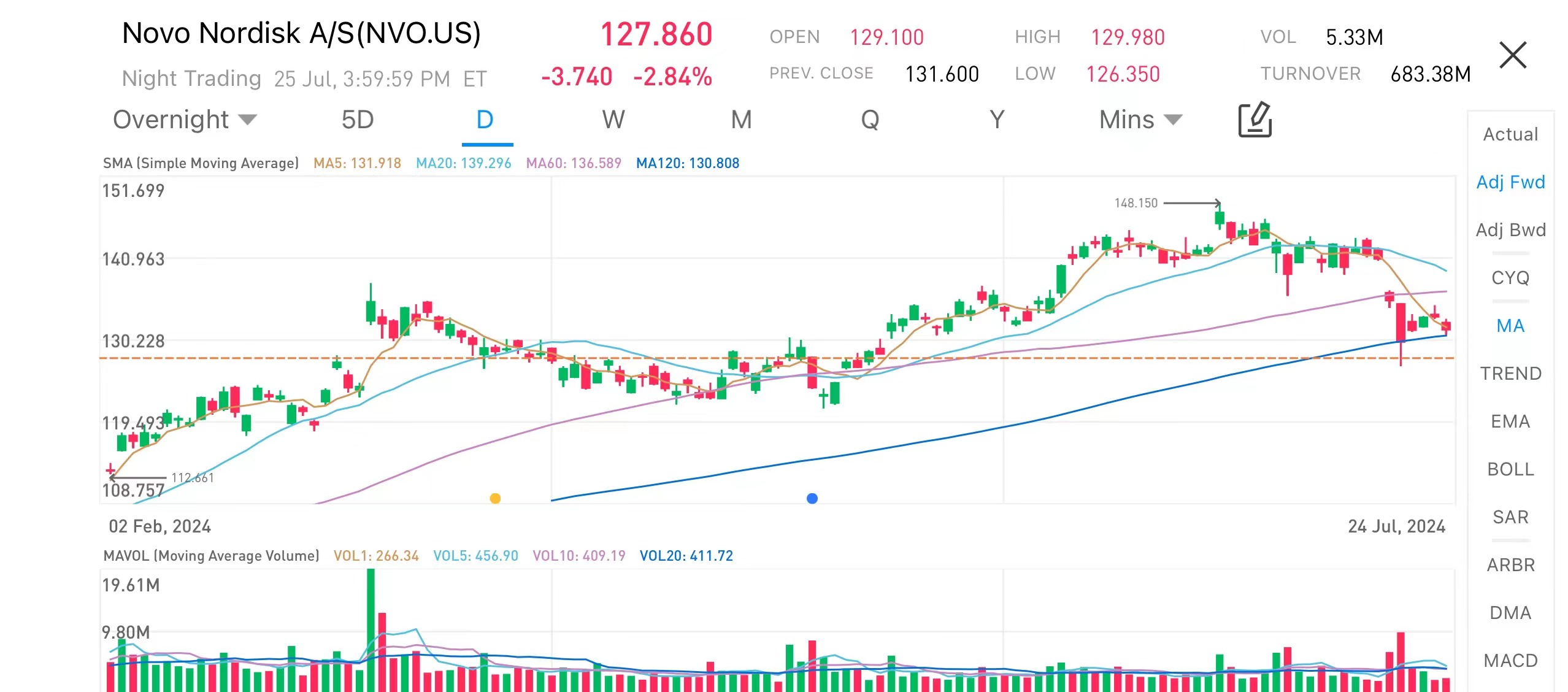Click the 140.963 price axis label

[133, 259]
